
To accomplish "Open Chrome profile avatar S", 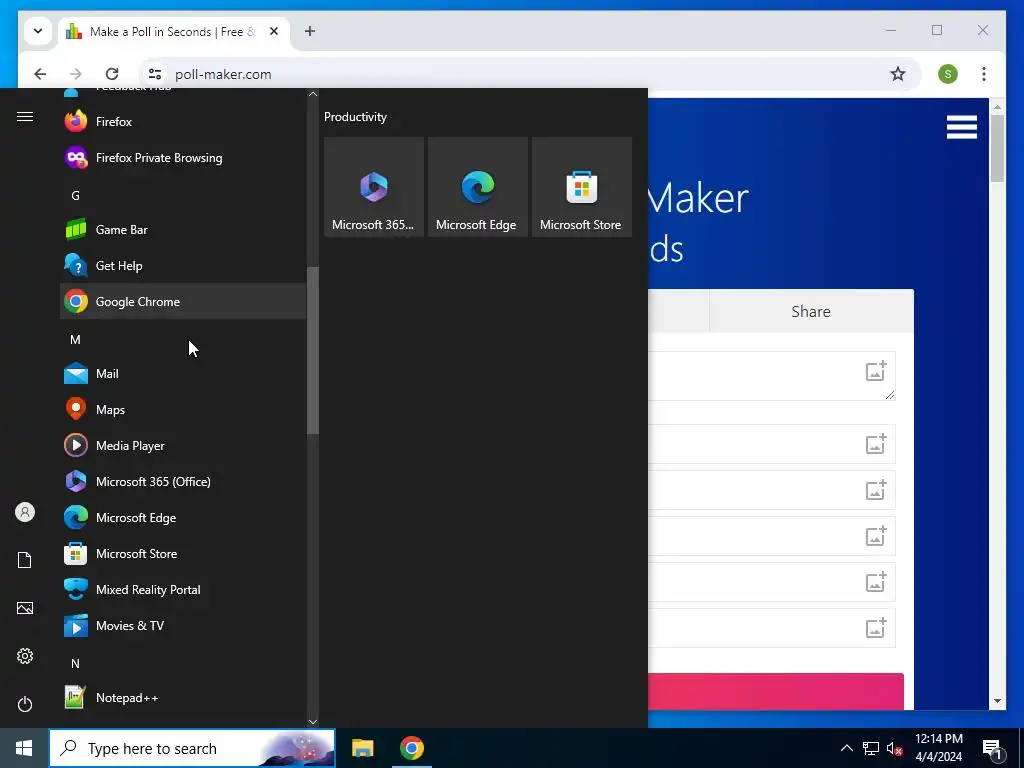I will point(948,74).
